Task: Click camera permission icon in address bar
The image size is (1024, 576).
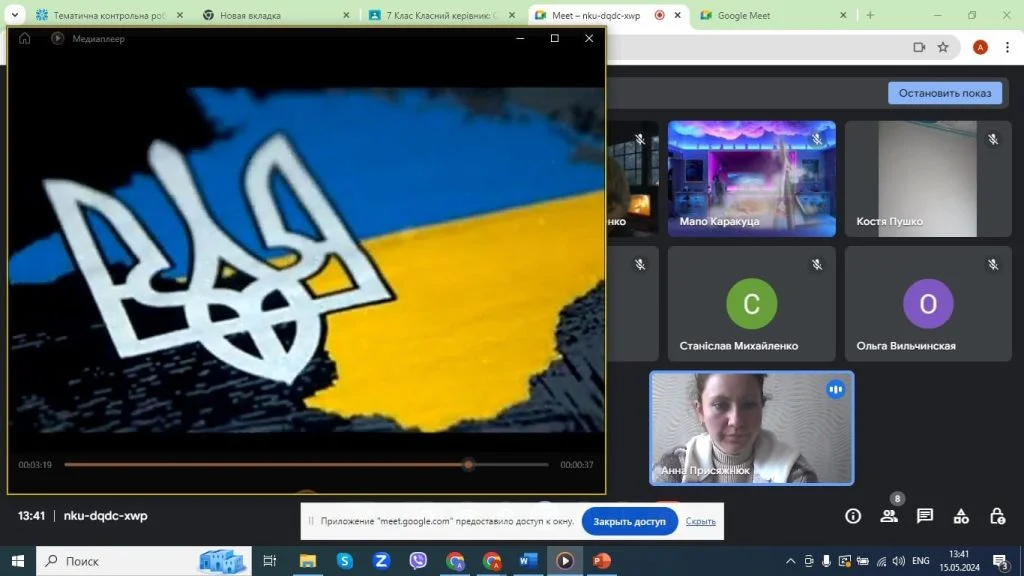Action: click(919, 47)
